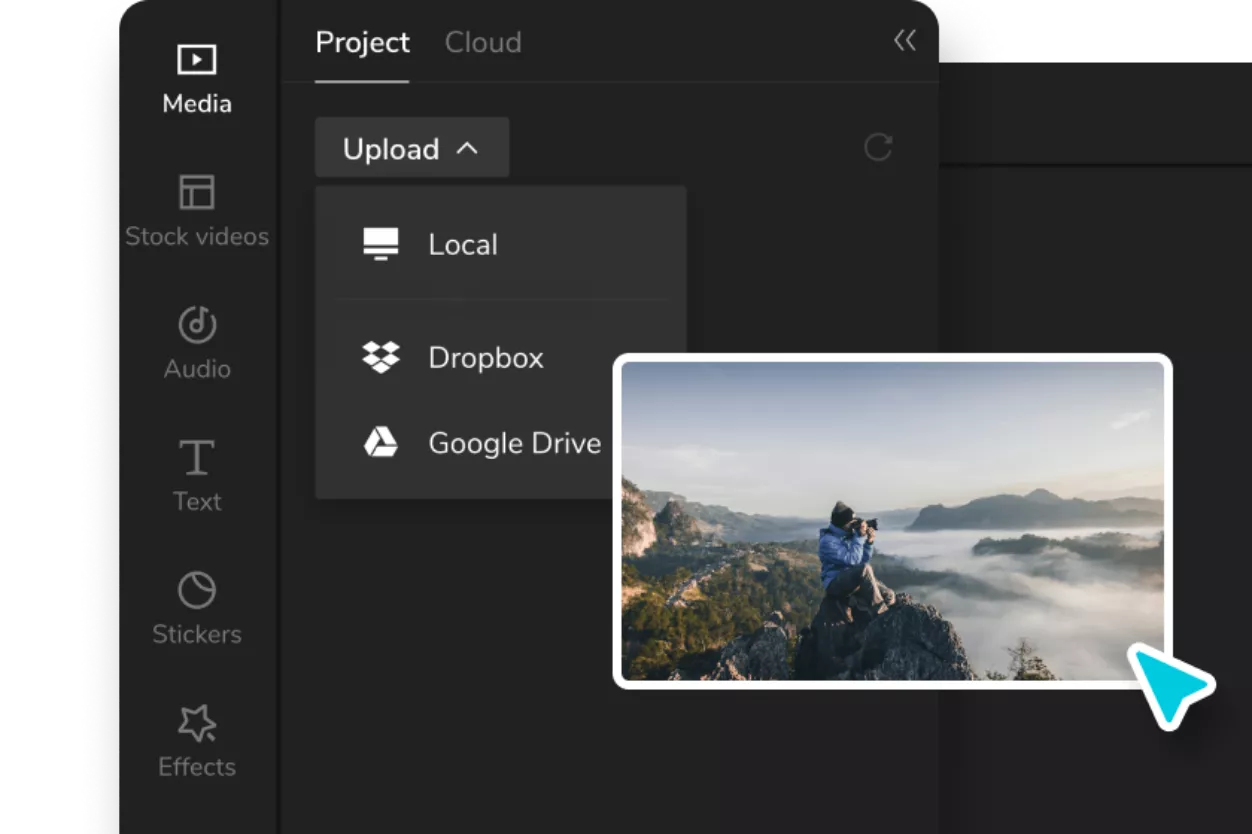This screenshot has width=1252, height=834.
Task: Pick Google Drive from upload options
Action: click(x=514, y=443)
